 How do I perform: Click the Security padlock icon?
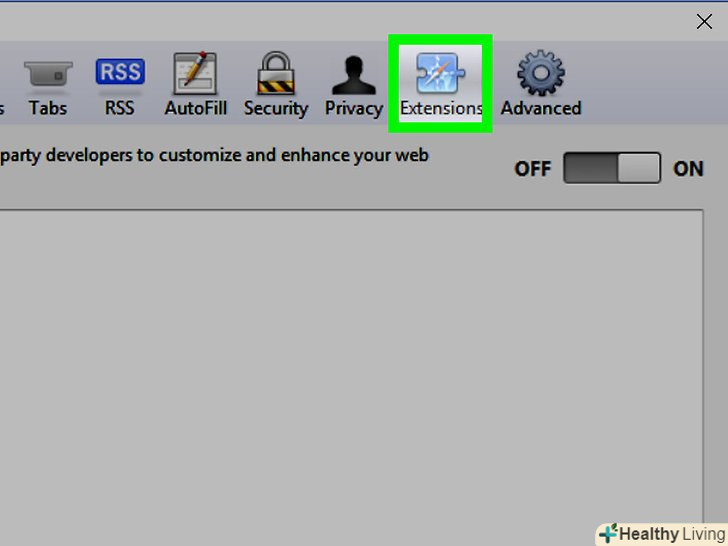[276, 73]
